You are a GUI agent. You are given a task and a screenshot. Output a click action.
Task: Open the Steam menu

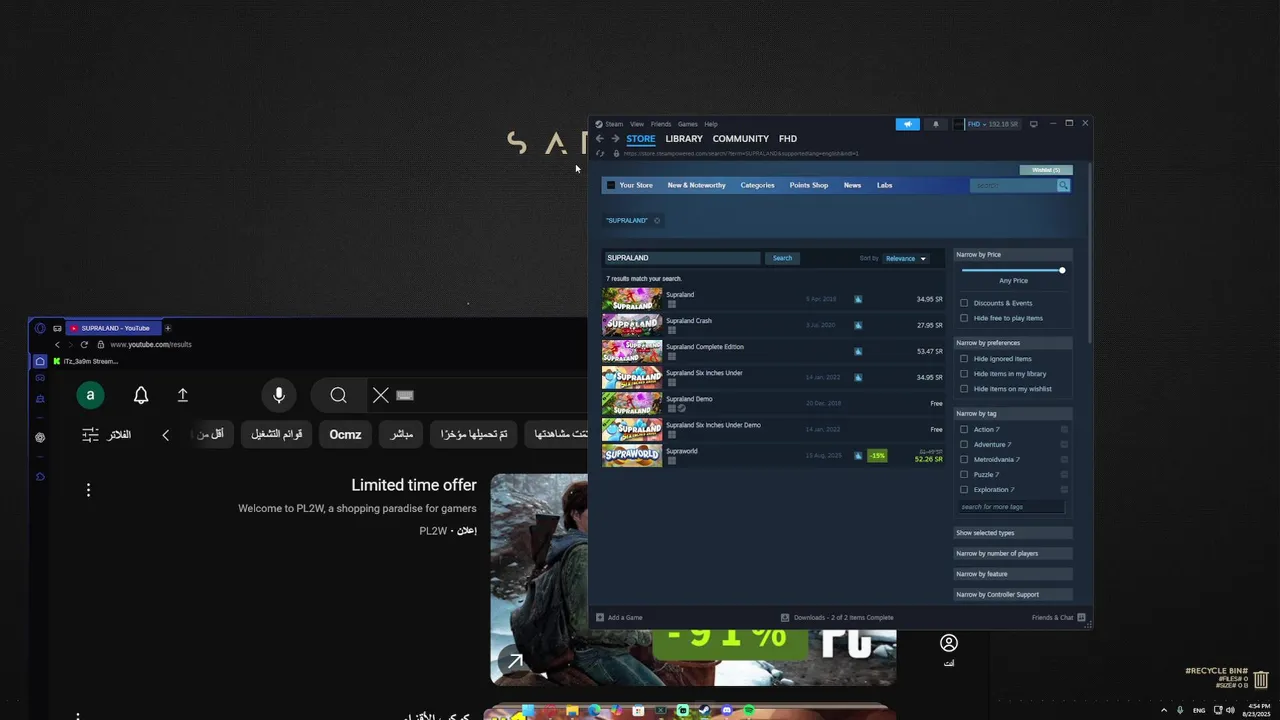(x=614, y=124)
